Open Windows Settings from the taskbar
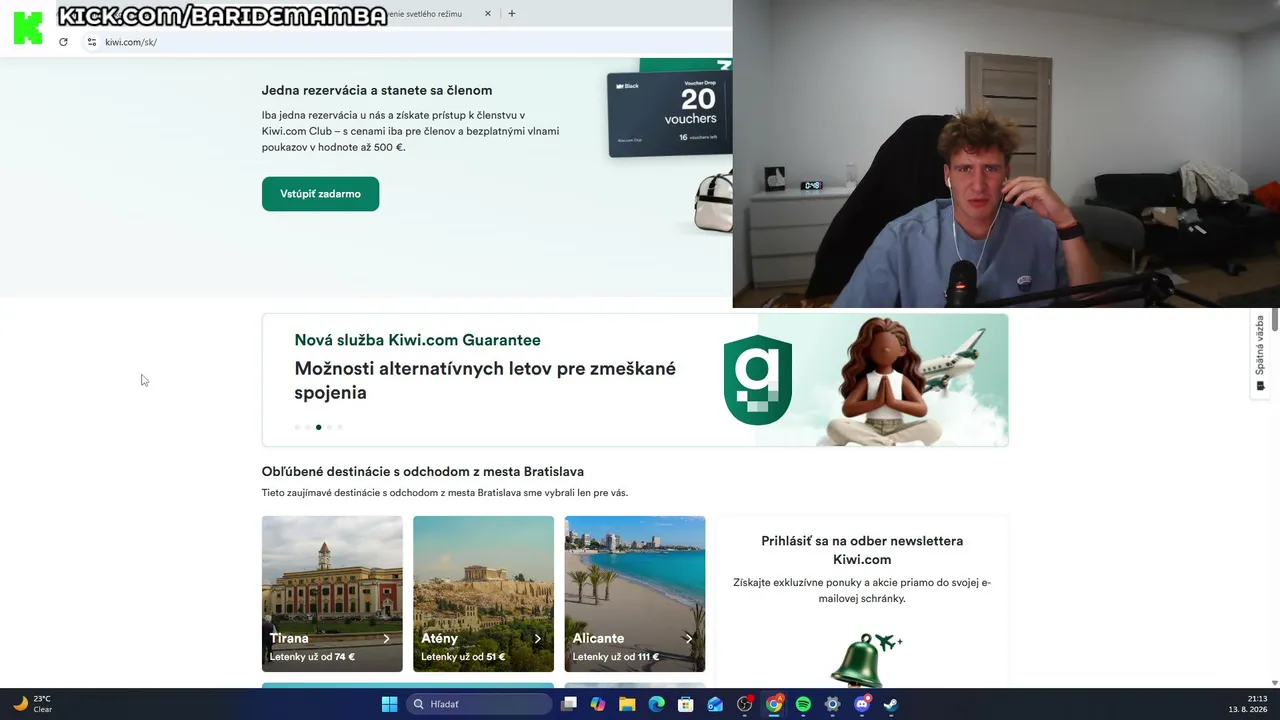This screenshot has height=720, width=1280. tap(832, 704)
